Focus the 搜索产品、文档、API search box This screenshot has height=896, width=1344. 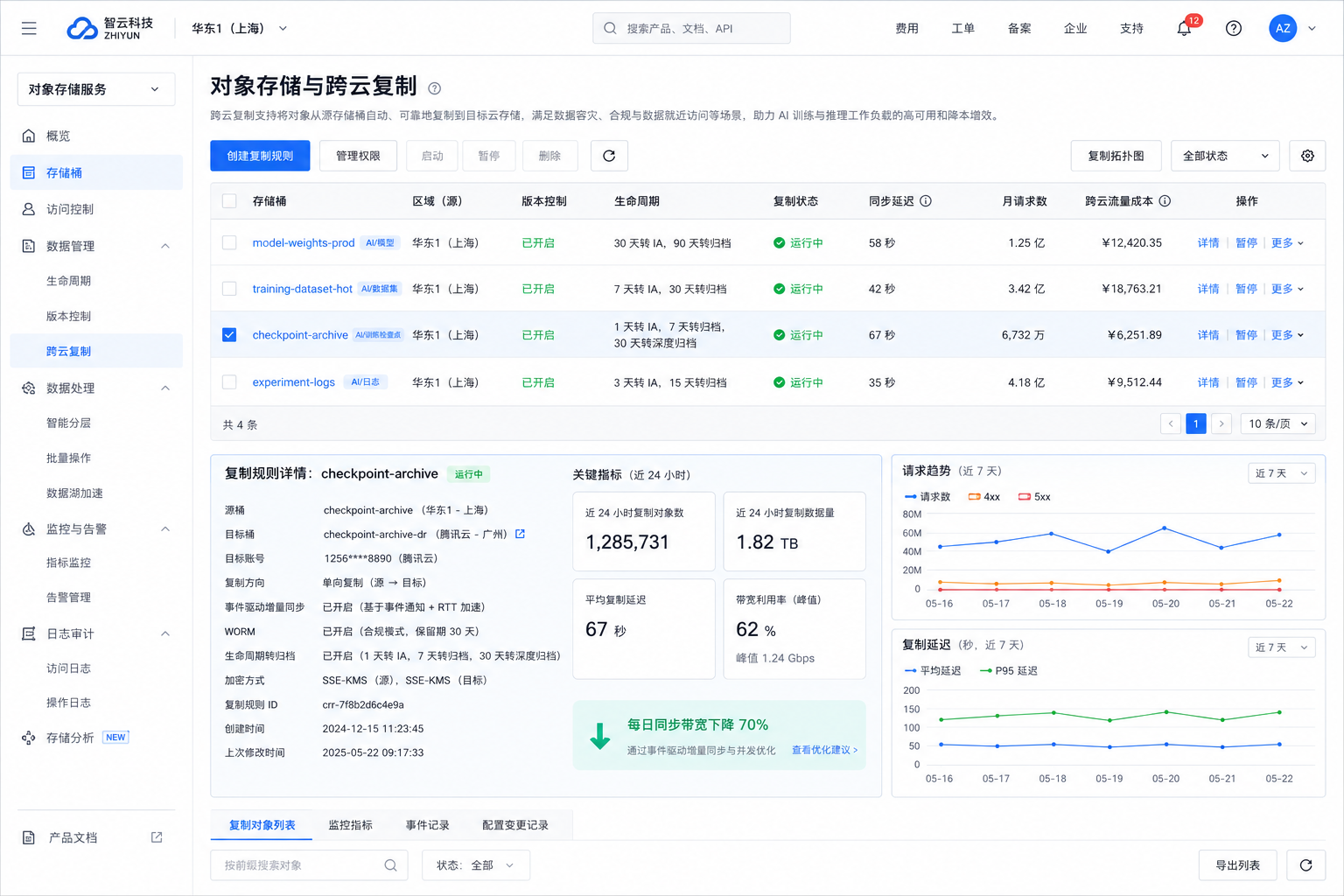click(691, 28)
